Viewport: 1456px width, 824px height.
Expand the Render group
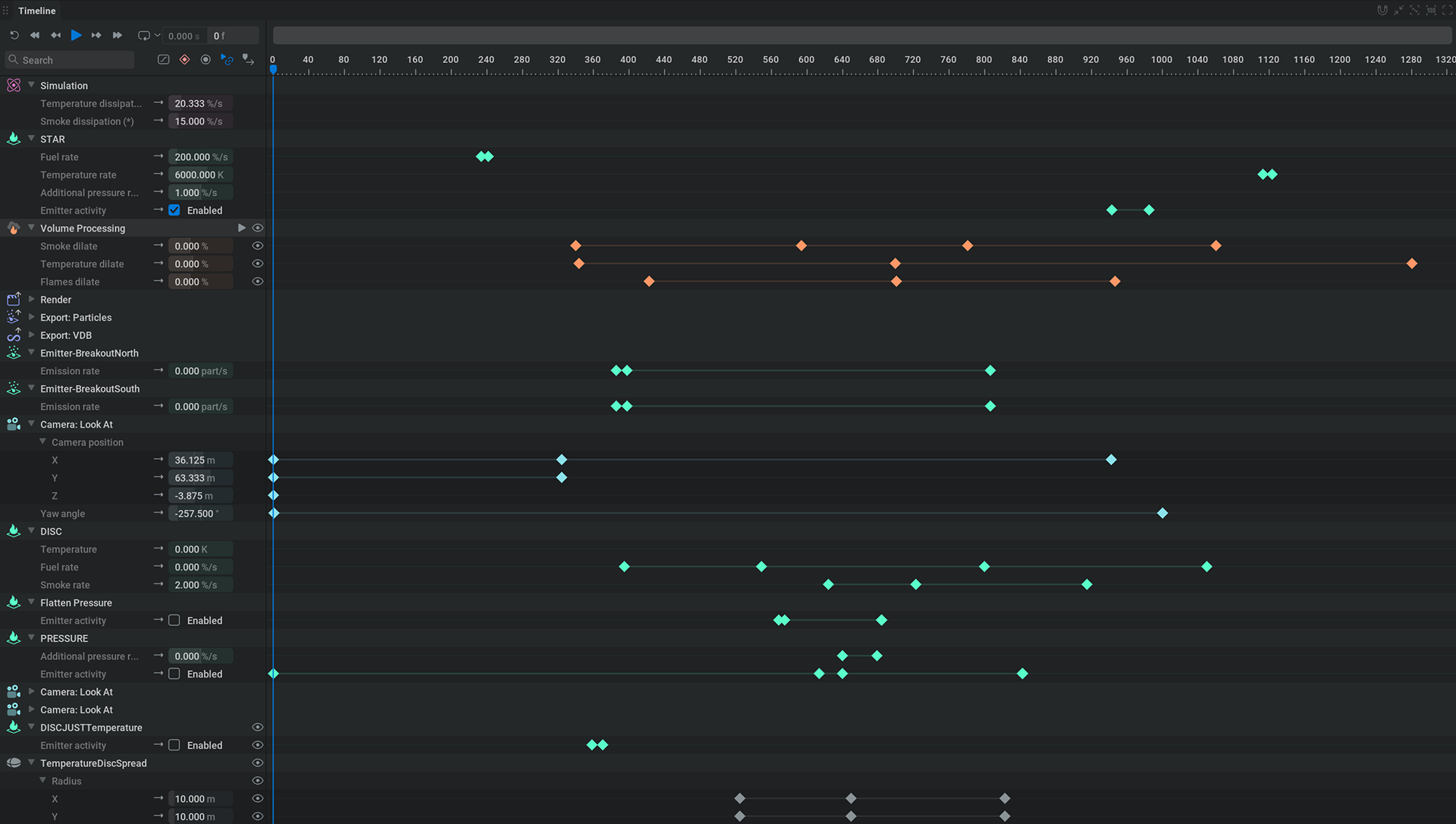click(x=32, y=300)
